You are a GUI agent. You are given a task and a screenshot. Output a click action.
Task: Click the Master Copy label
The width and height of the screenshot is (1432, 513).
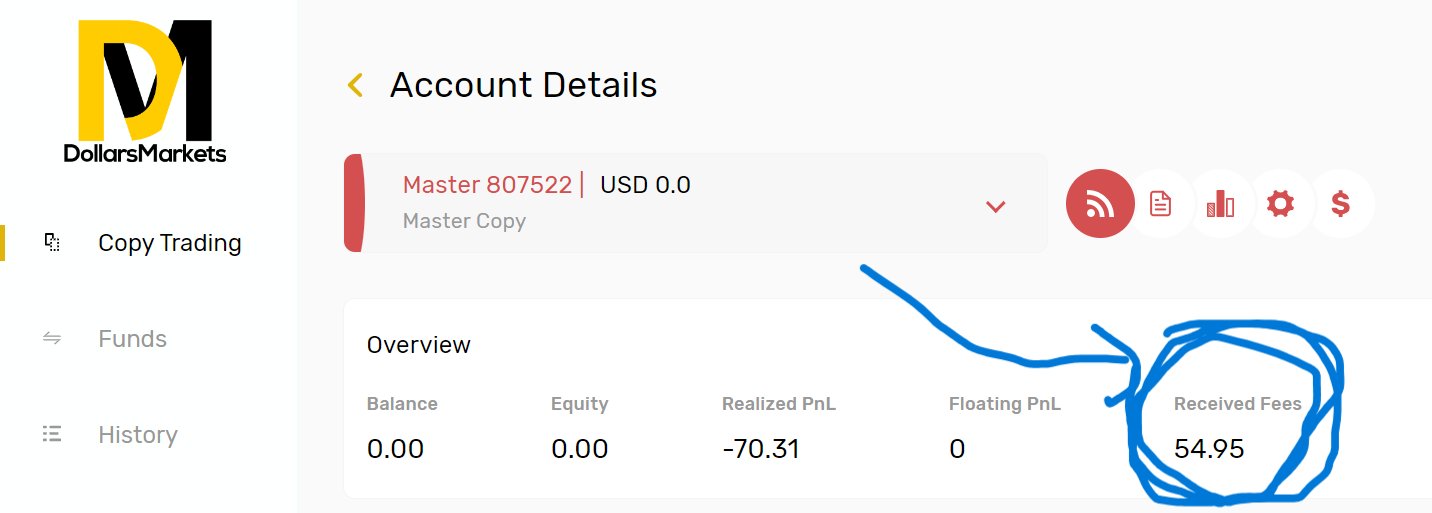coord(464,221)
